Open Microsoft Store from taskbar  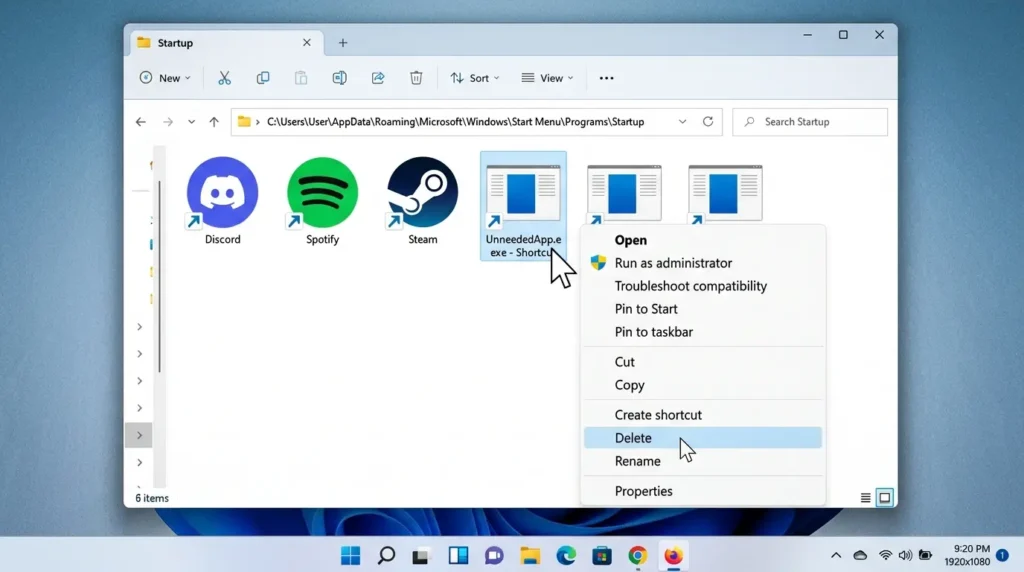point(601,556)
